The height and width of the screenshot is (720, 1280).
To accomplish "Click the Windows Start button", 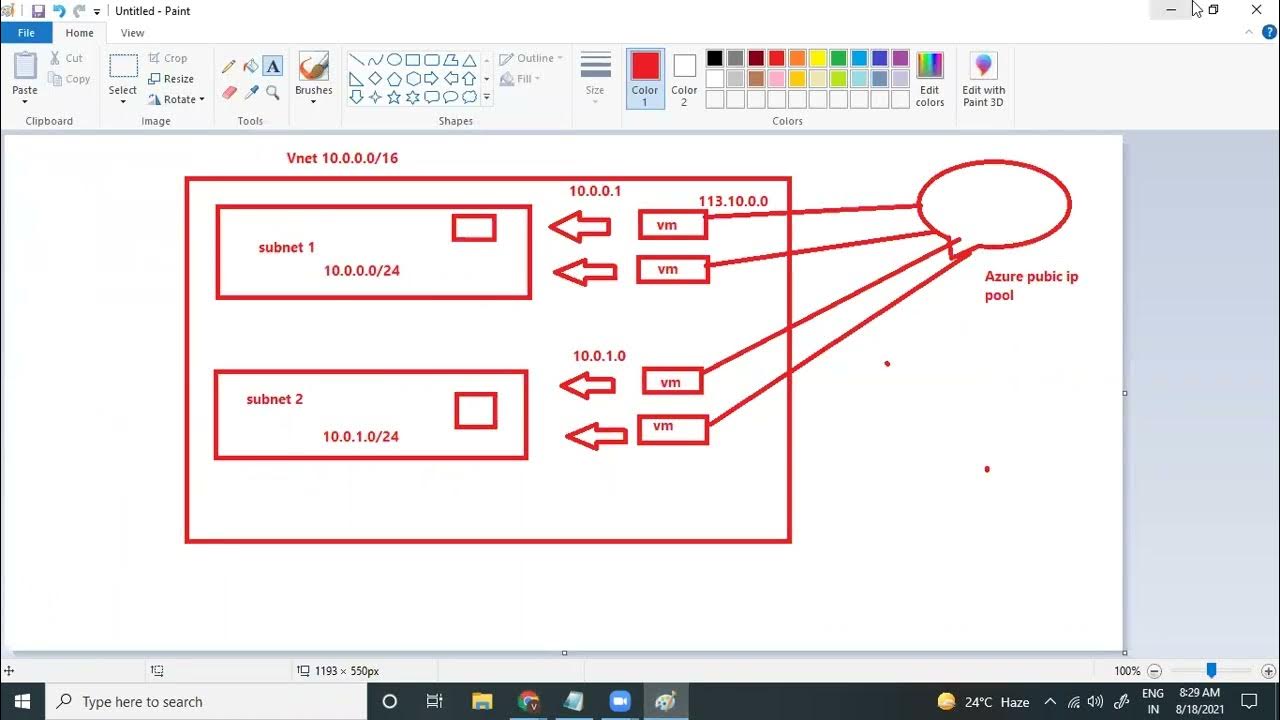I will (x=22, y=701).
